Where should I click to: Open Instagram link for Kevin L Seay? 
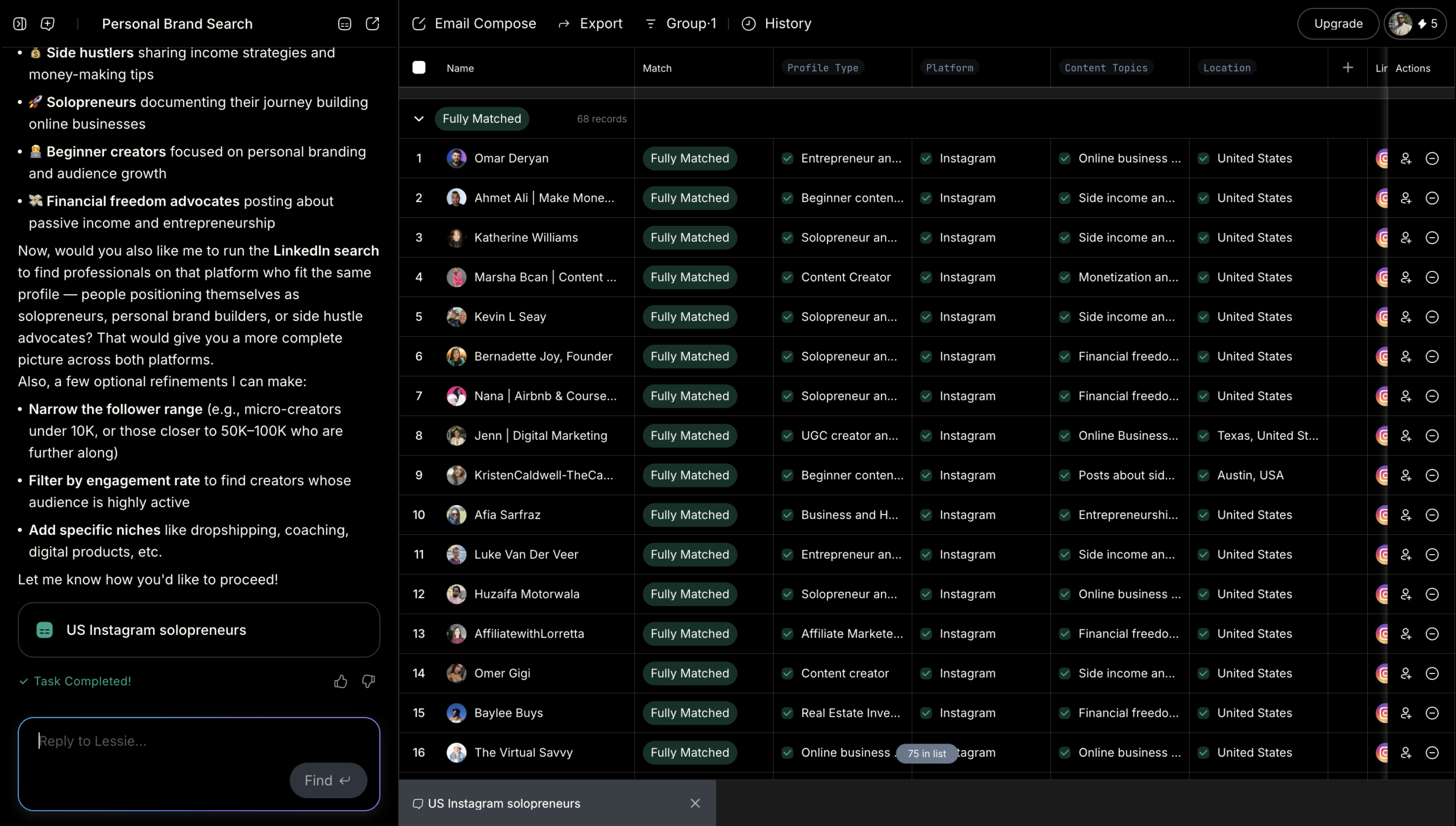(1382, 317)
